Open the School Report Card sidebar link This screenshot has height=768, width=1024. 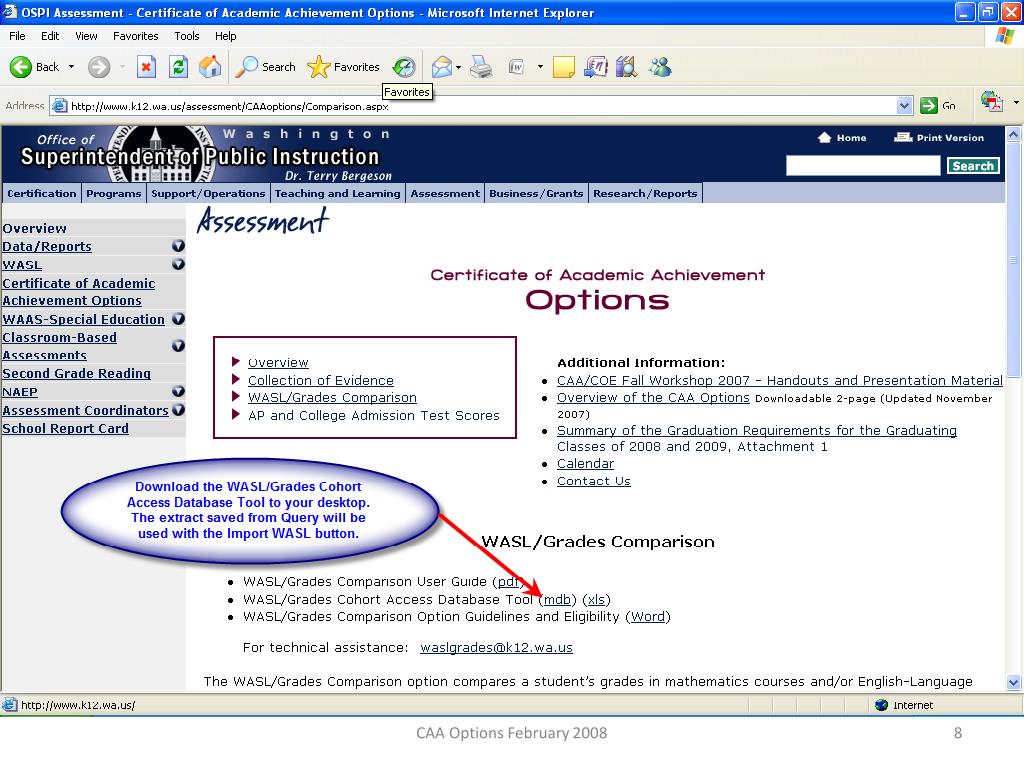pyautogui.click(x=65, y=428)
